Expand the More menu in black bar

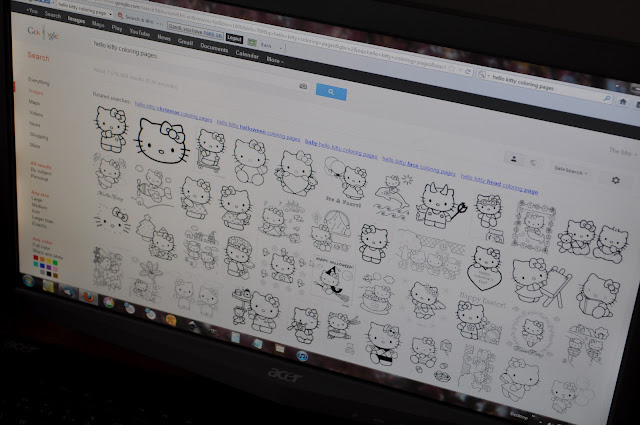point(275,60)
